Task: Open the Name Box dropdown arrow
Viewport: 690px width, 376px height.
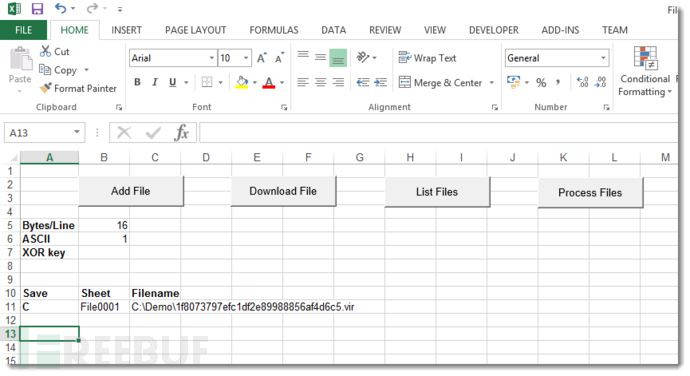Action: pos(77,132)
